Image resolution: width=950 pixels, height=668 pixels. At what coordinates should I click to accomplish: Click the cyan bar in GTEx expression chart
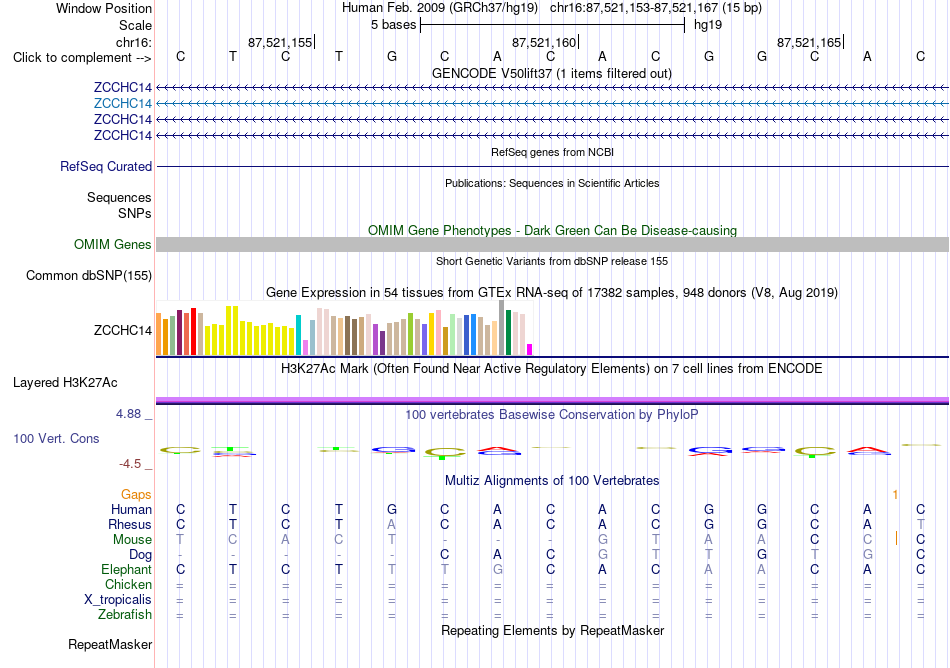298,335
